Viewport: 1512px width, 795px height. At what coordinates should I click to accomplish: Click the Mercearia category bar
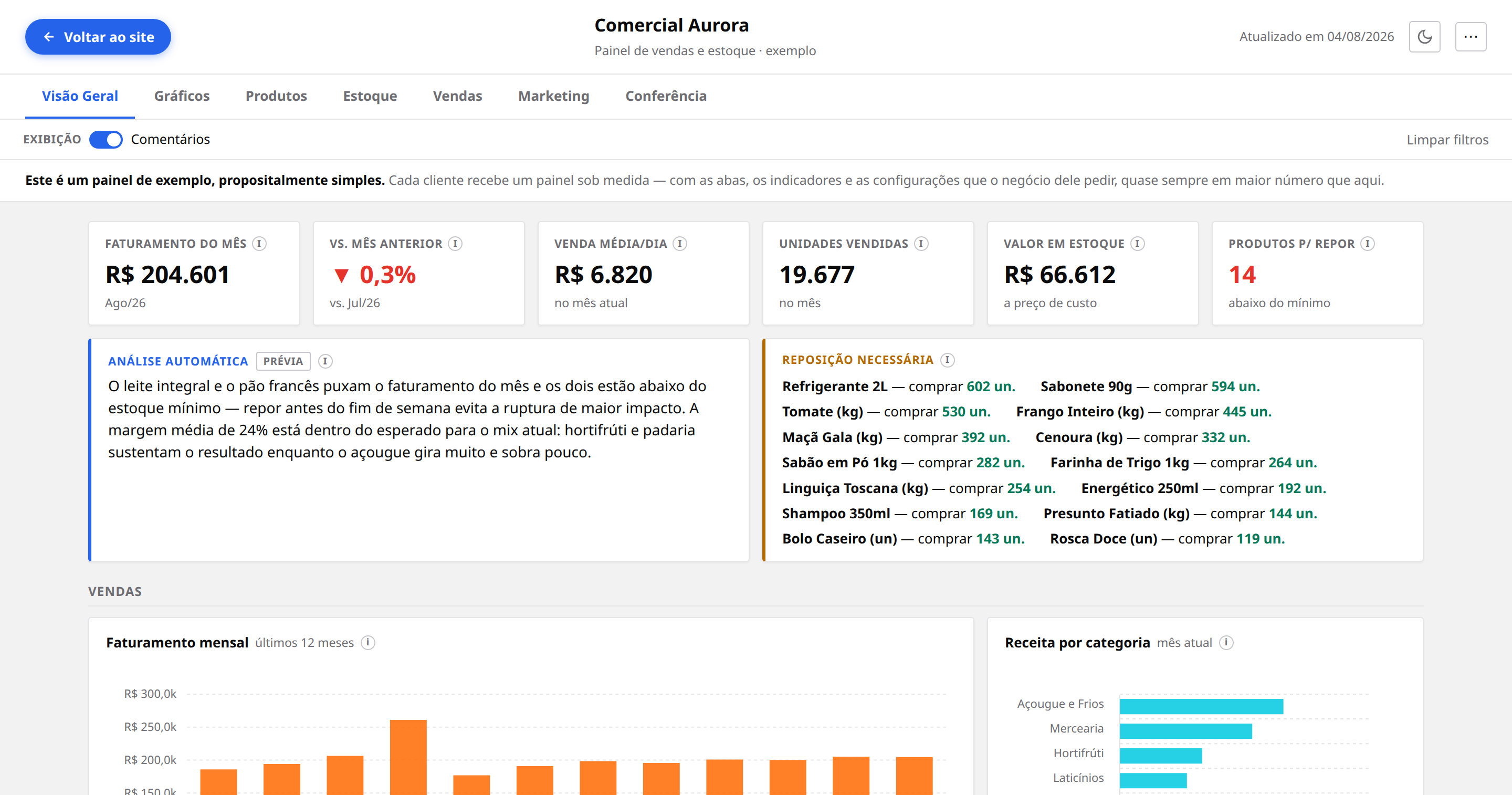coord(1185,731)
